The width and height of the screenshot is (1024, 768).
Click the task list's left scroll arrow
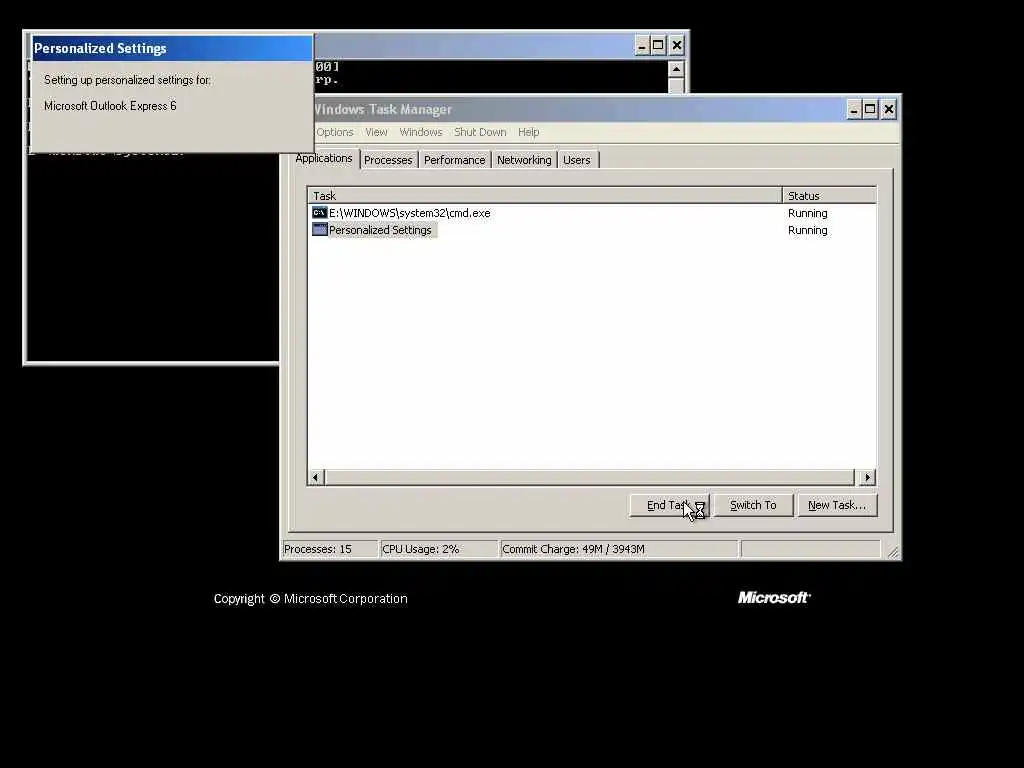[x=315, y=477]
